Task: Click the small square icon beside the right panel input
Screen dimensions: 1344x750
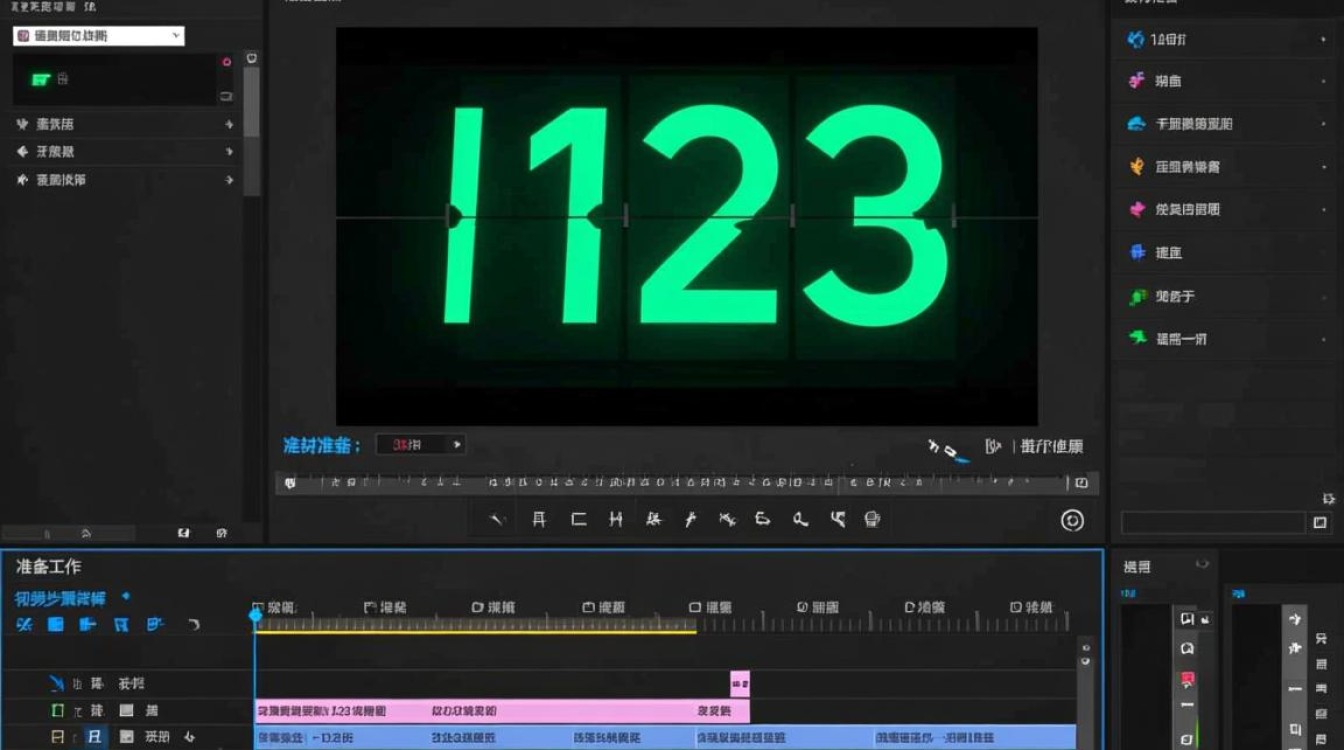Action: click(x=1320, y=522)
